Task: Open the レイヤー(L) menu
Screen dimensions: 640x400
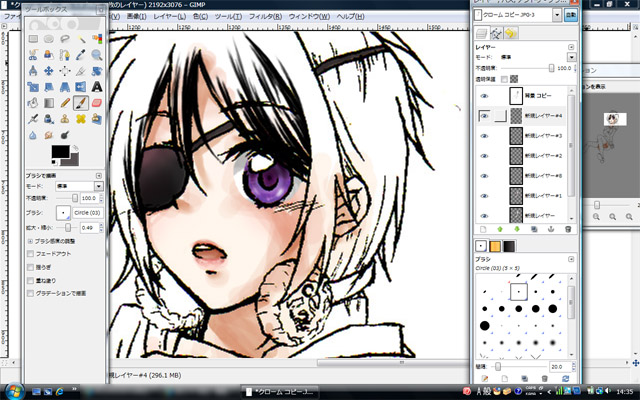Action: 169,17
